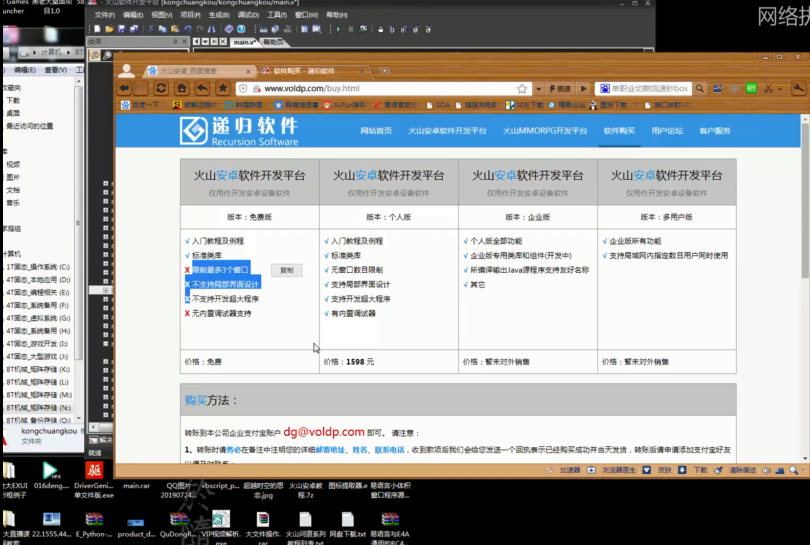Select the main.v editor tab in IDE
Viewport: 810px width, 545px height.
[x=243, y=42]
